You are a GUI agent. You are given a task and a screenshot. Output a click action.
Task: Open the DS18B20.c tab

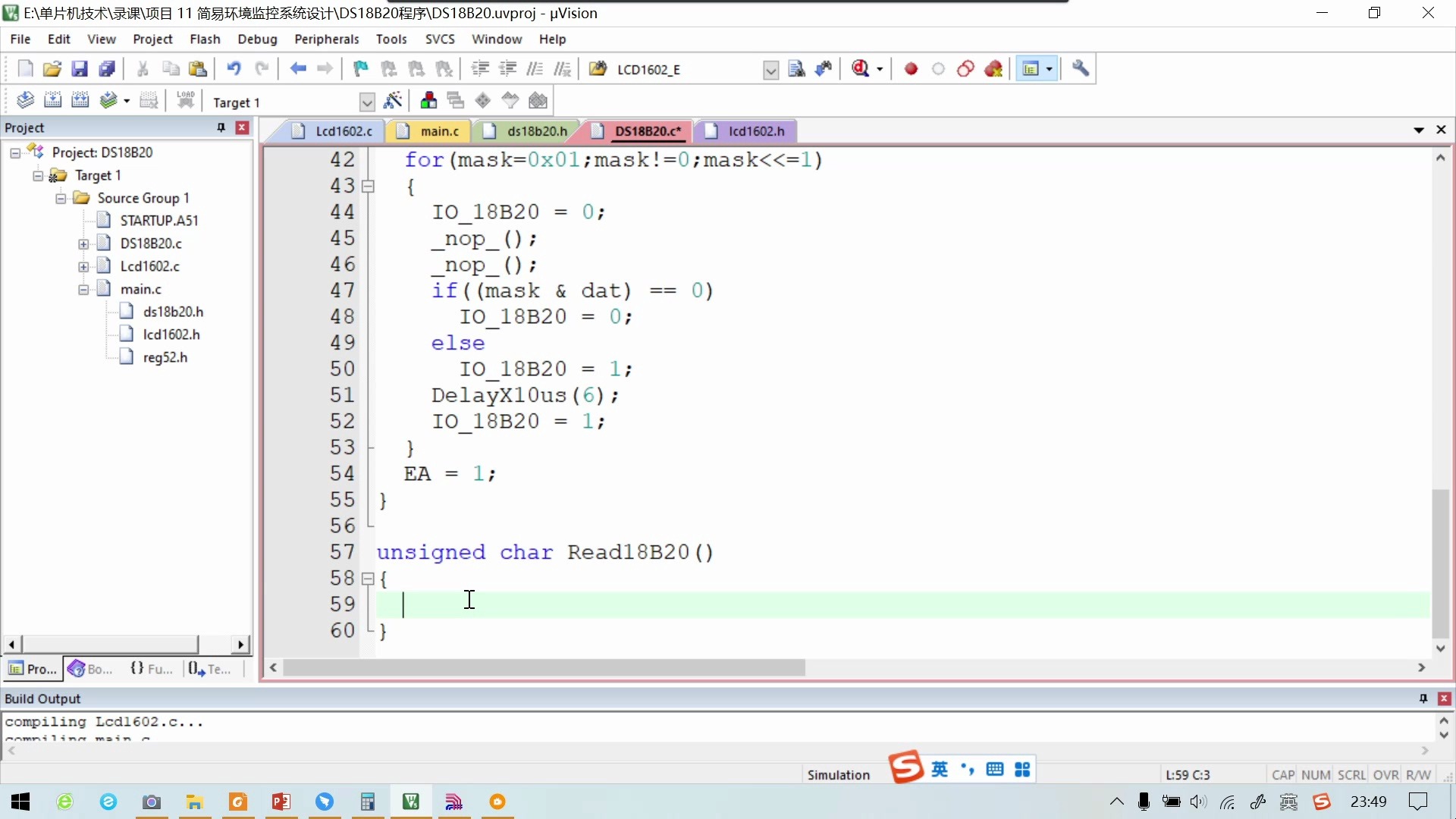pyautogui.click(x=644, y=131)
